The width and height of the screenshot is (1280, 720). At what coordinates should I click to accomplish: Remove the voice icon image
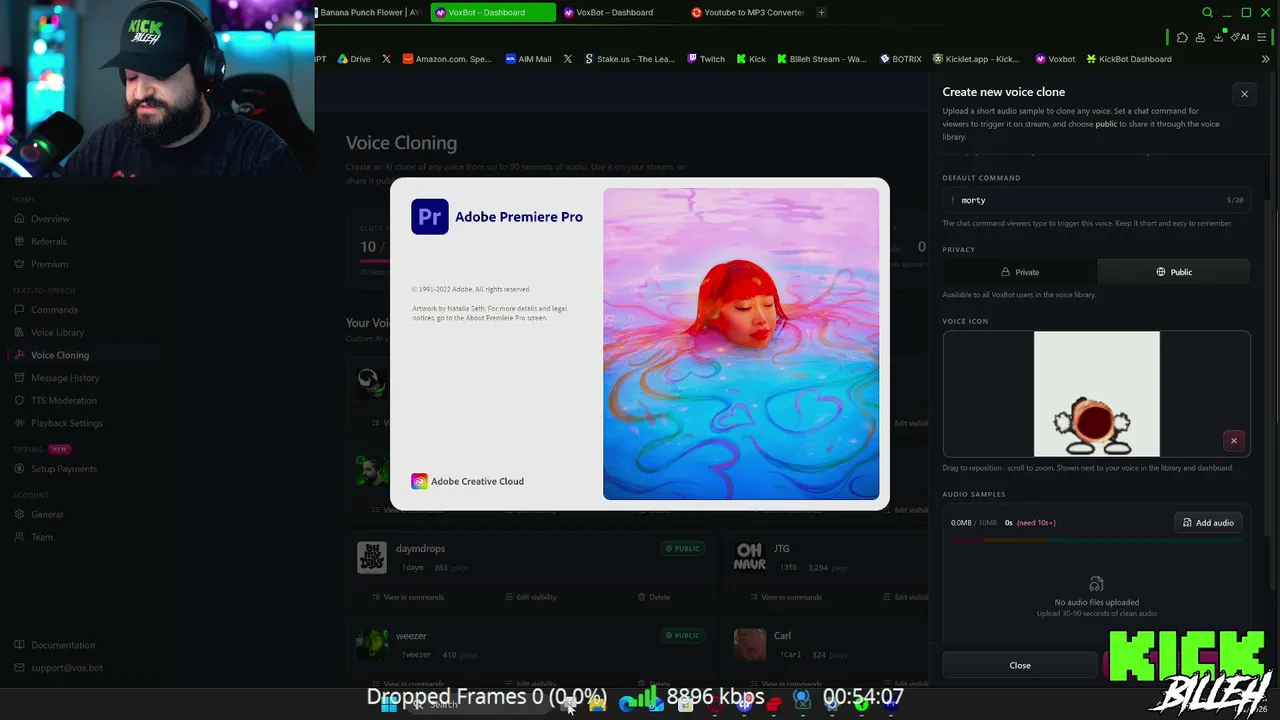click(1233, 441)
